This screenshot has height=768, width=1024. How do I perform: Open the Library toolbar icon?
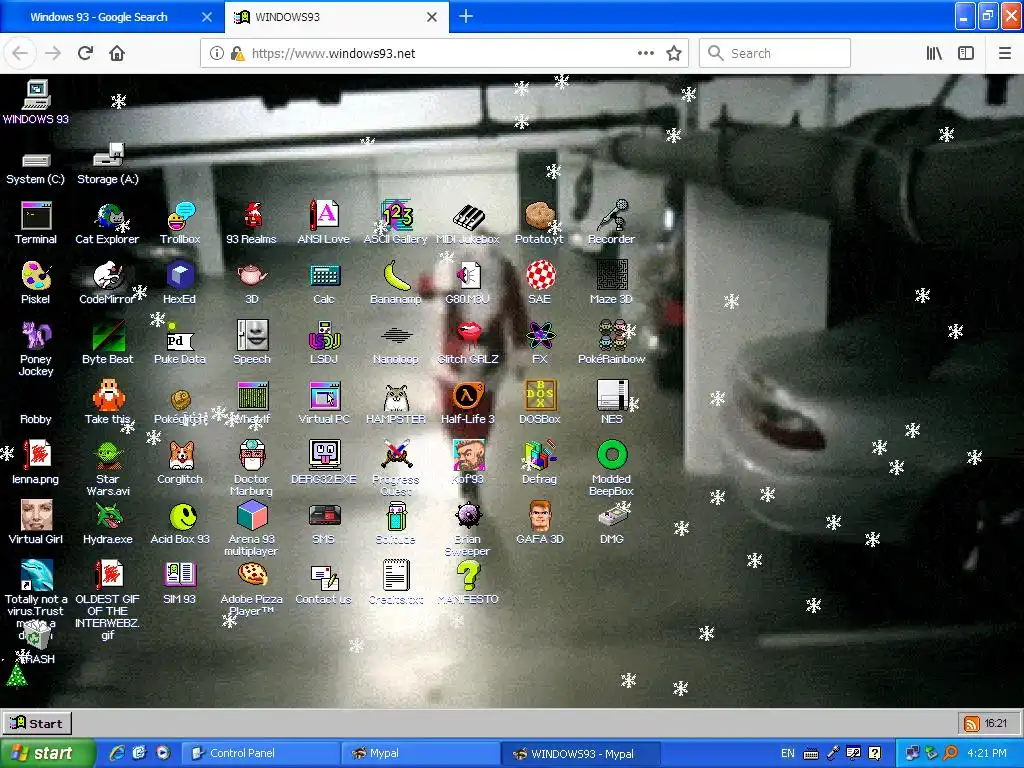(x=934, y=54)
